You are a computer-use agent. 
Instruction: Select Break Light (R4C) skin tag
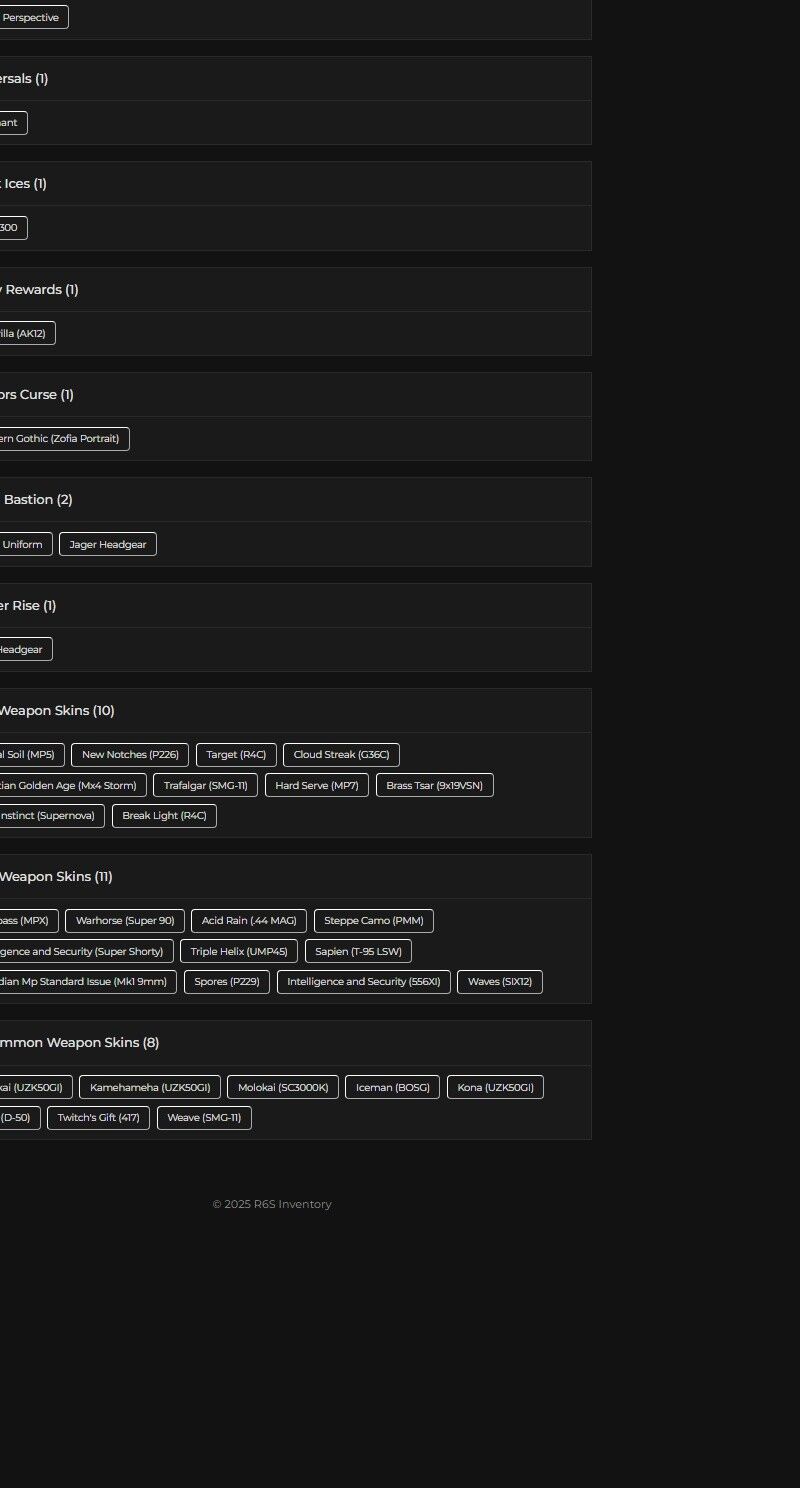click(x=164, y=815)
